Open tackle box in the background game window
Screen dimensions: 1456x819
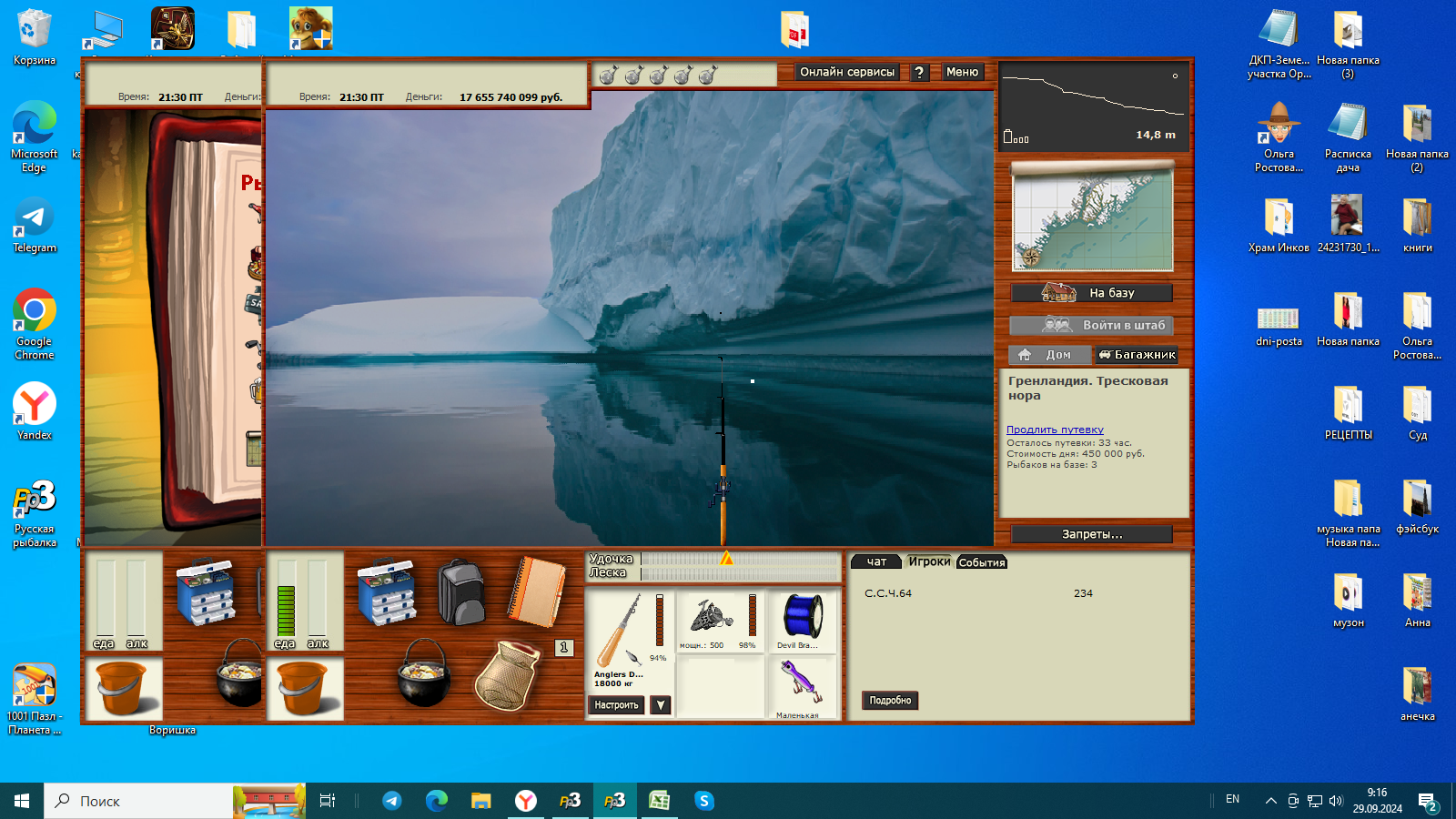pyautogui.click(x=206, y=592)
